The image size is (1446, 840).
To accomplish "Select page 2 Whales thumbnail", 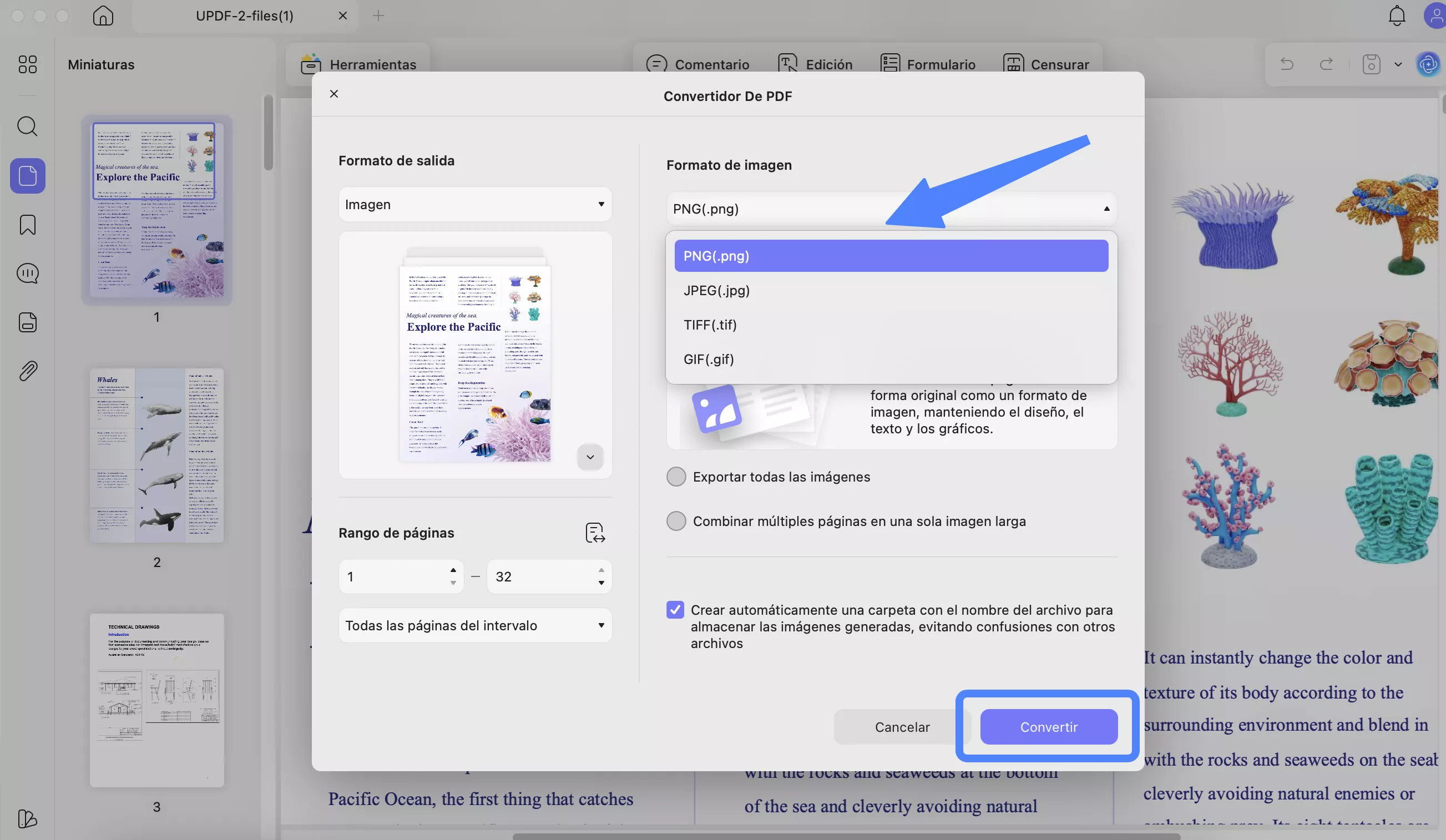I will [x=156, y=456].
